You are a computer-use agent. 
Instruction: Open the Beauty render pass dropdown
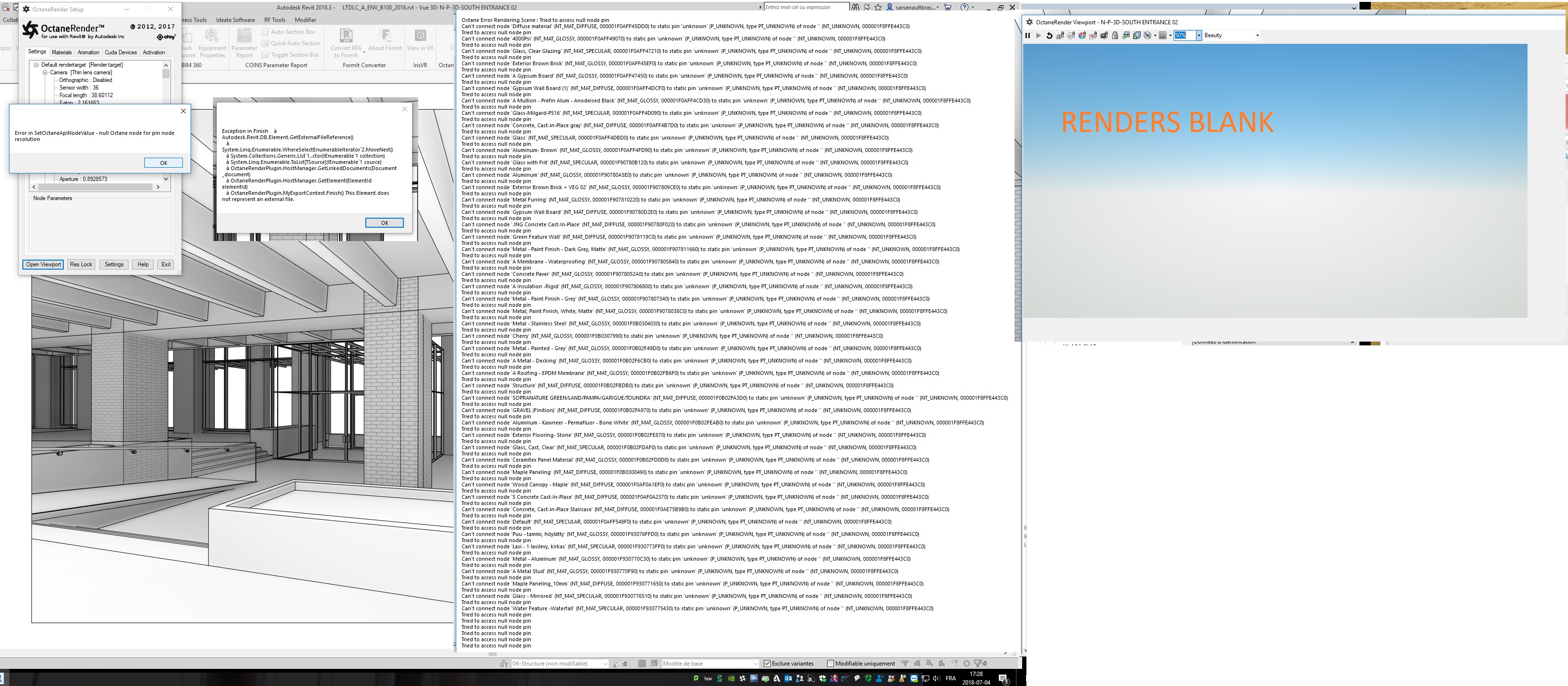[1257, 35]
